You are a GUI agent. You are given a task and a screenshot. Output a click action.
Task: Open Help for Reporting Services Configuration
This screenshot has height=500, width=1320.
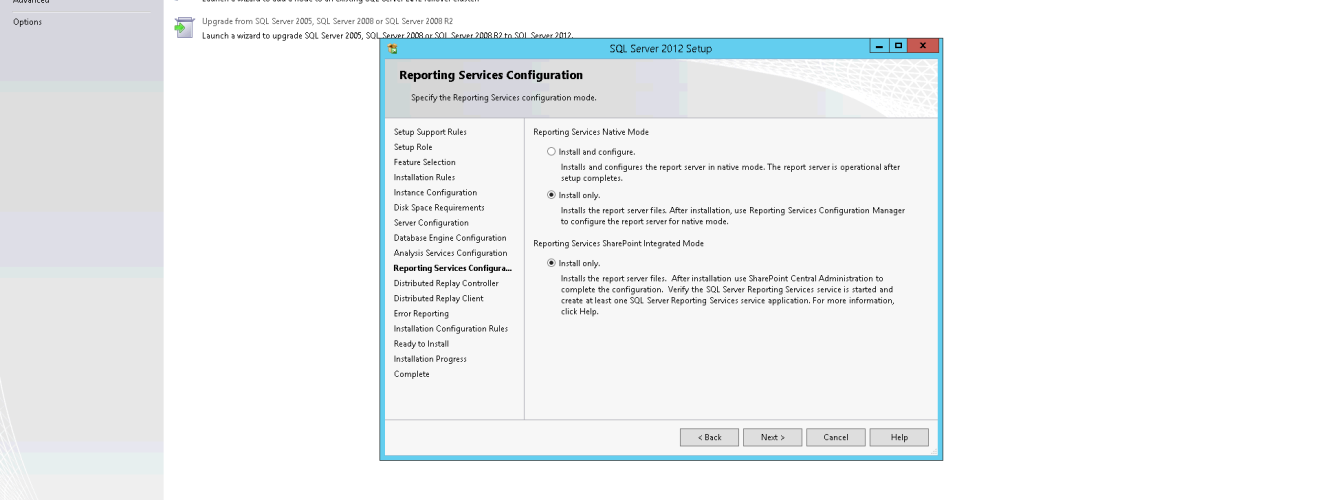pos(899,437)
